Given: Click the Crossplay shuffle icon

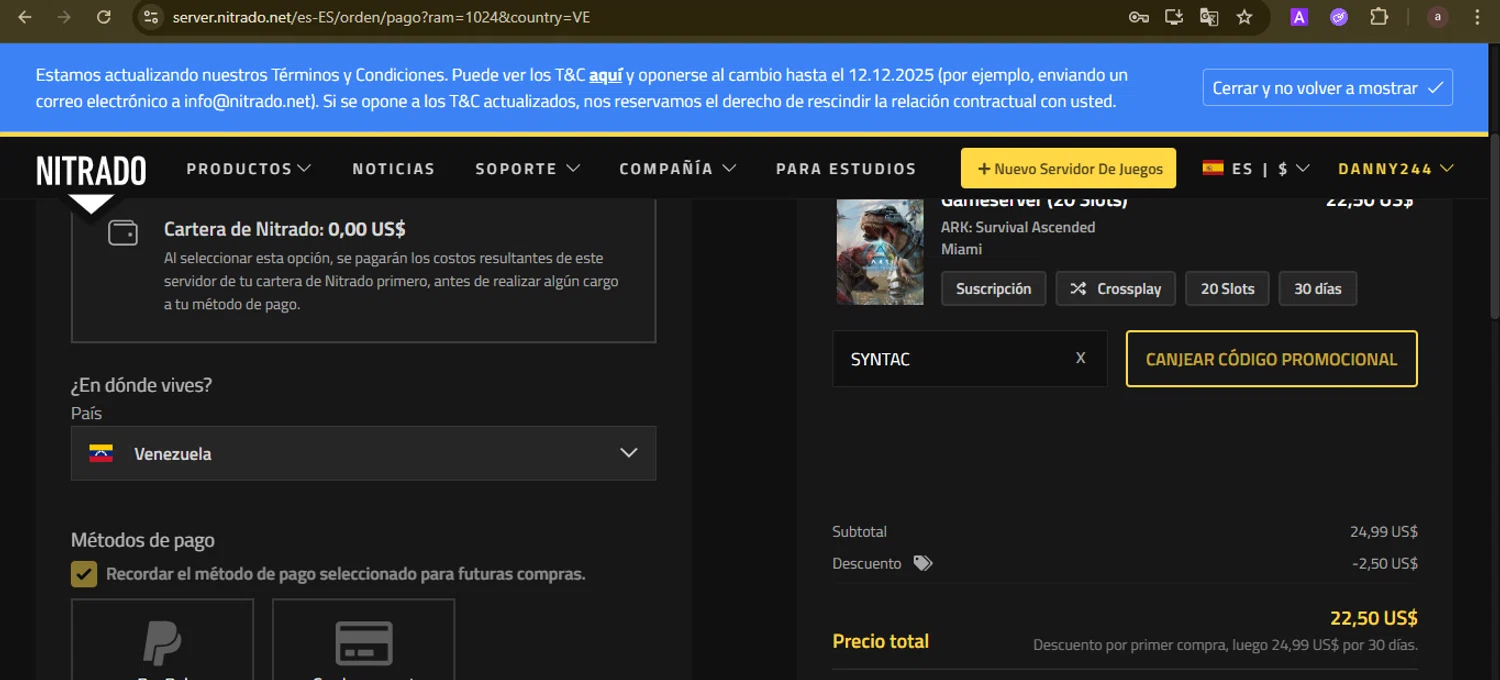Looking at the screenshot, I should (x=1078, y=289).
